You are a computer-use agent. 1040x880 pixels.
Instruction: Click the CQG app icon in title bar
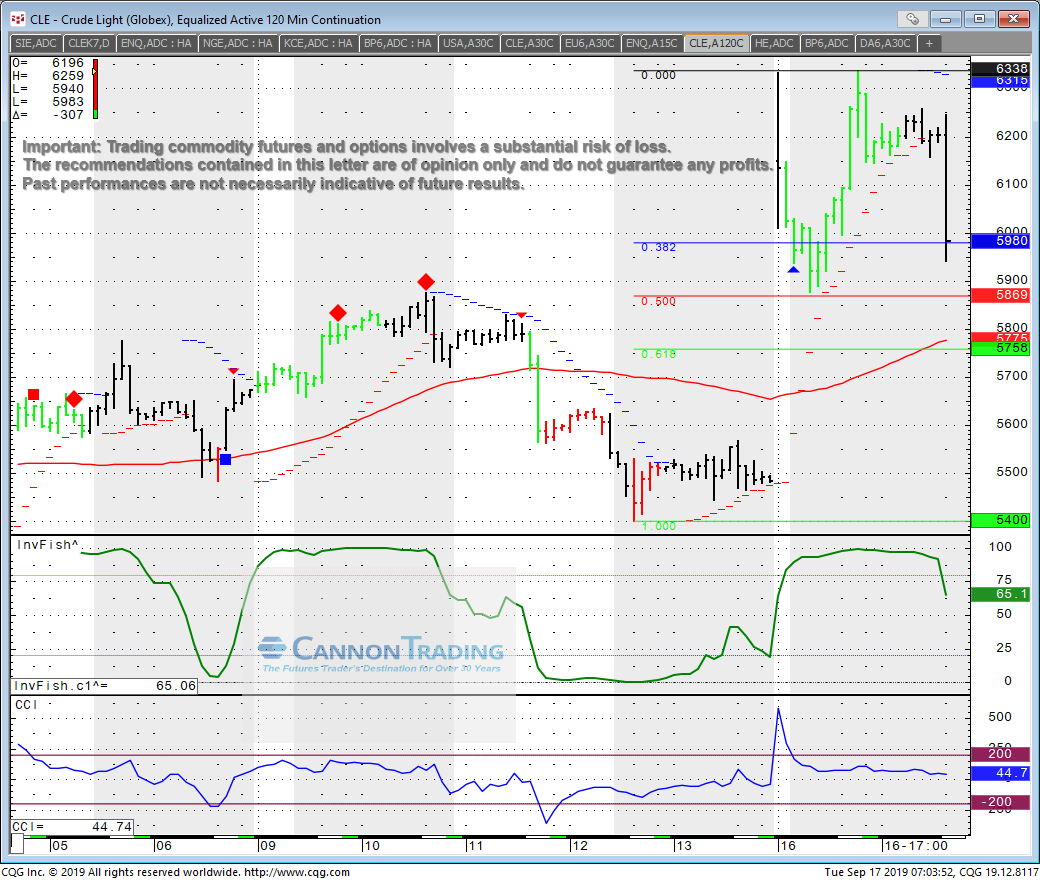click(x=17, y=19)
